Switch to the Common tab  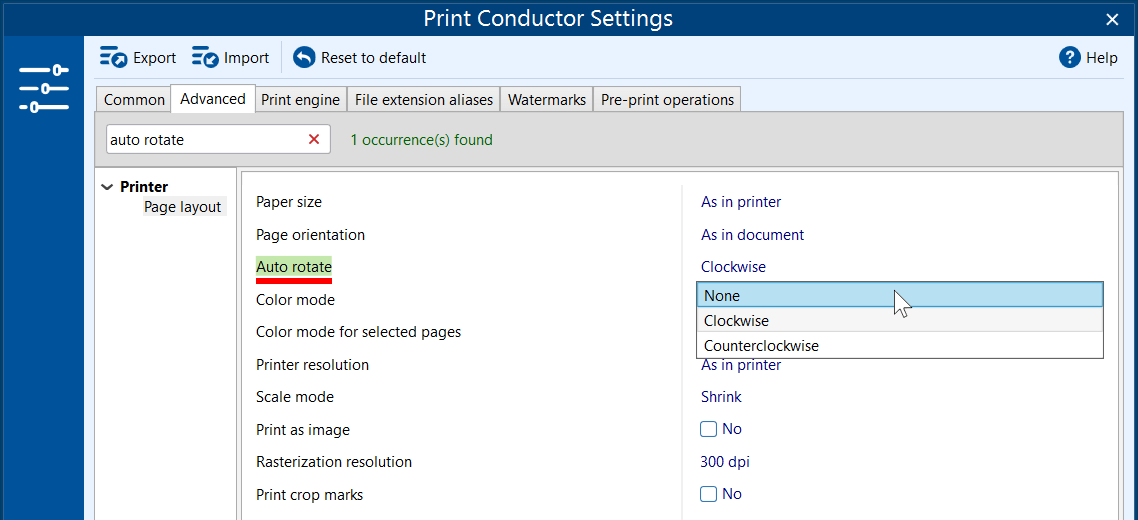click(134, 100)
